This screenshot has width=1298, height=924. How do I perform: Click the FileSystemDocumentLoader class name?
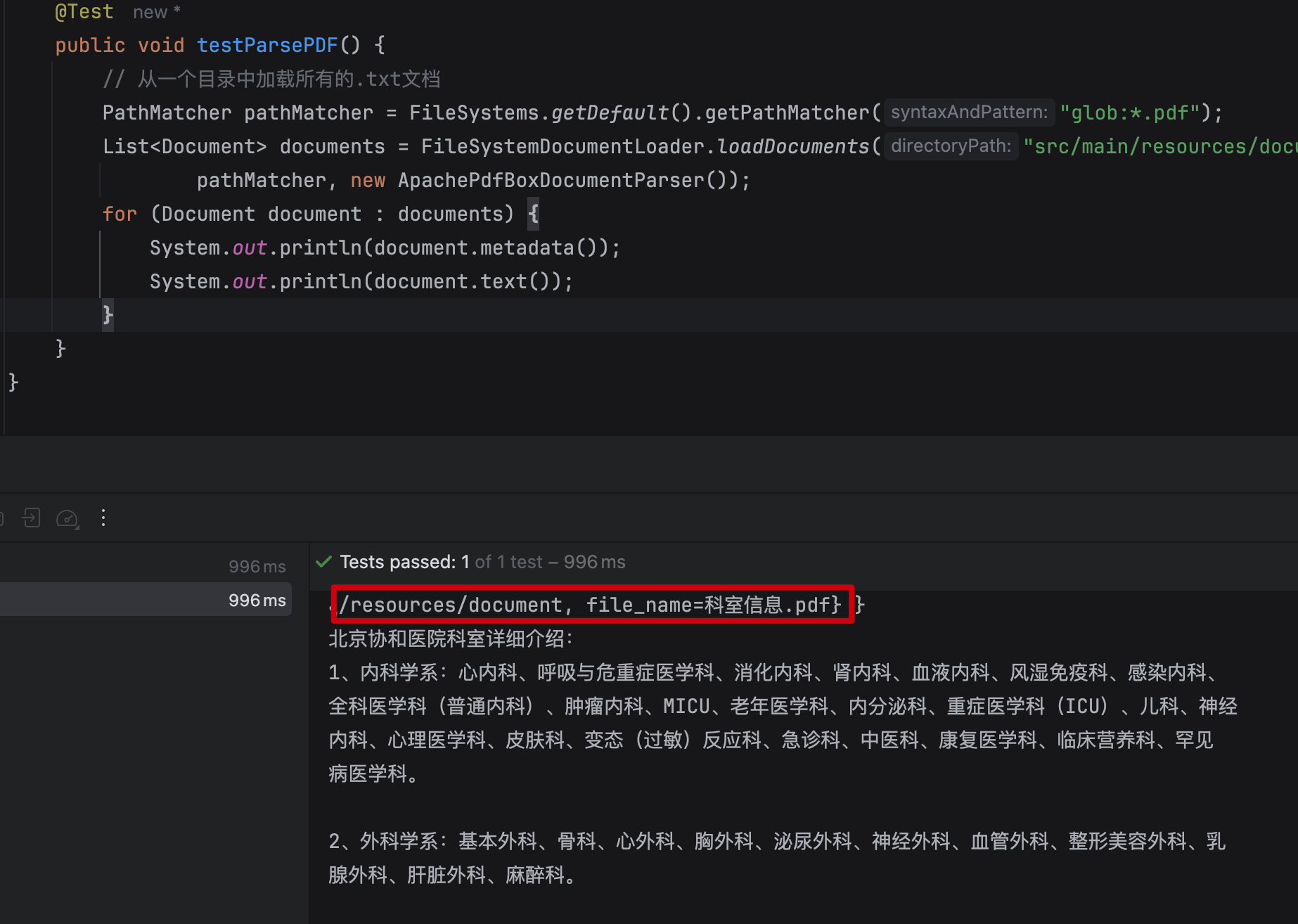coord(563,146)
